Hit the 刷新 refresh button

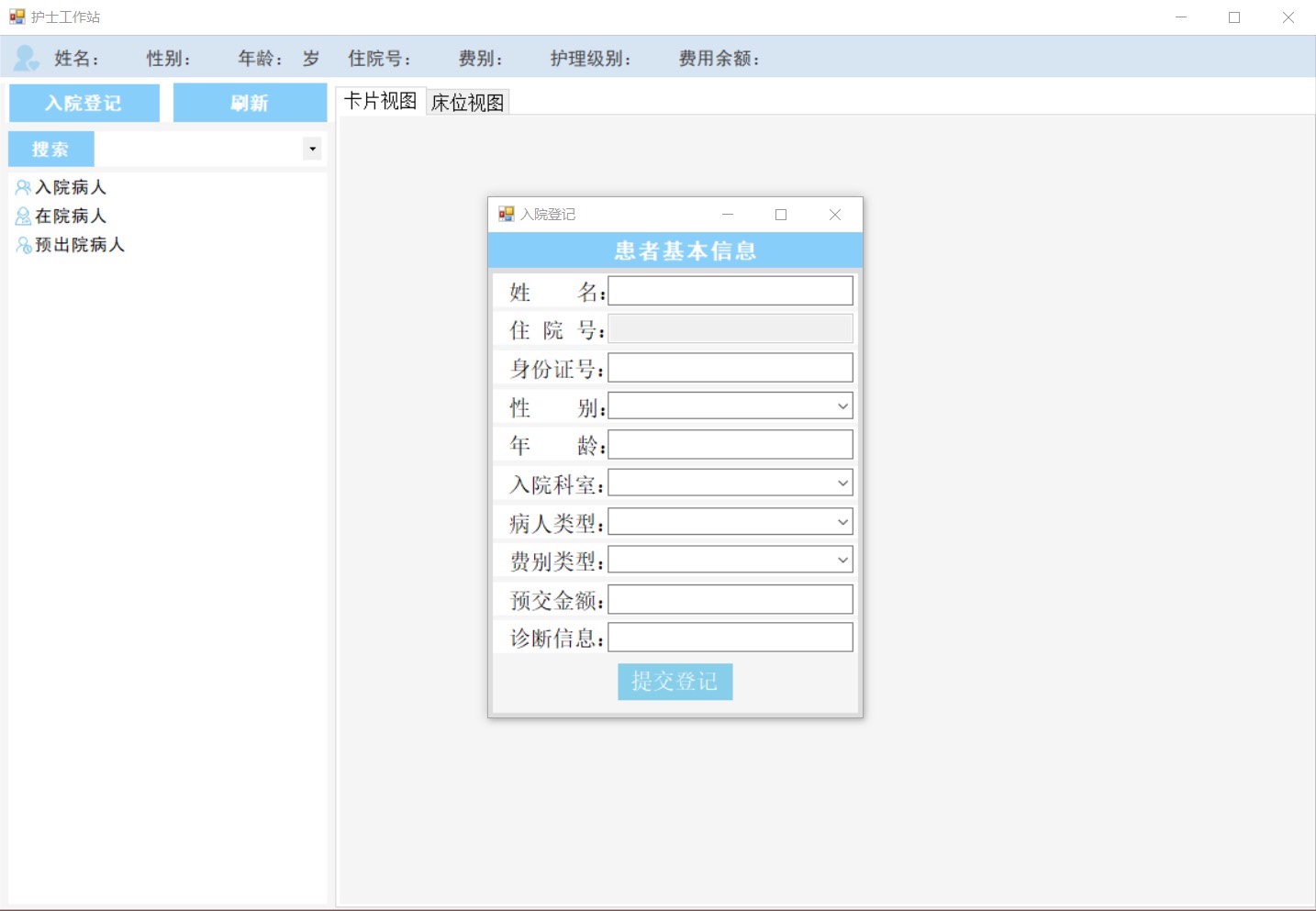click(250, 103)
